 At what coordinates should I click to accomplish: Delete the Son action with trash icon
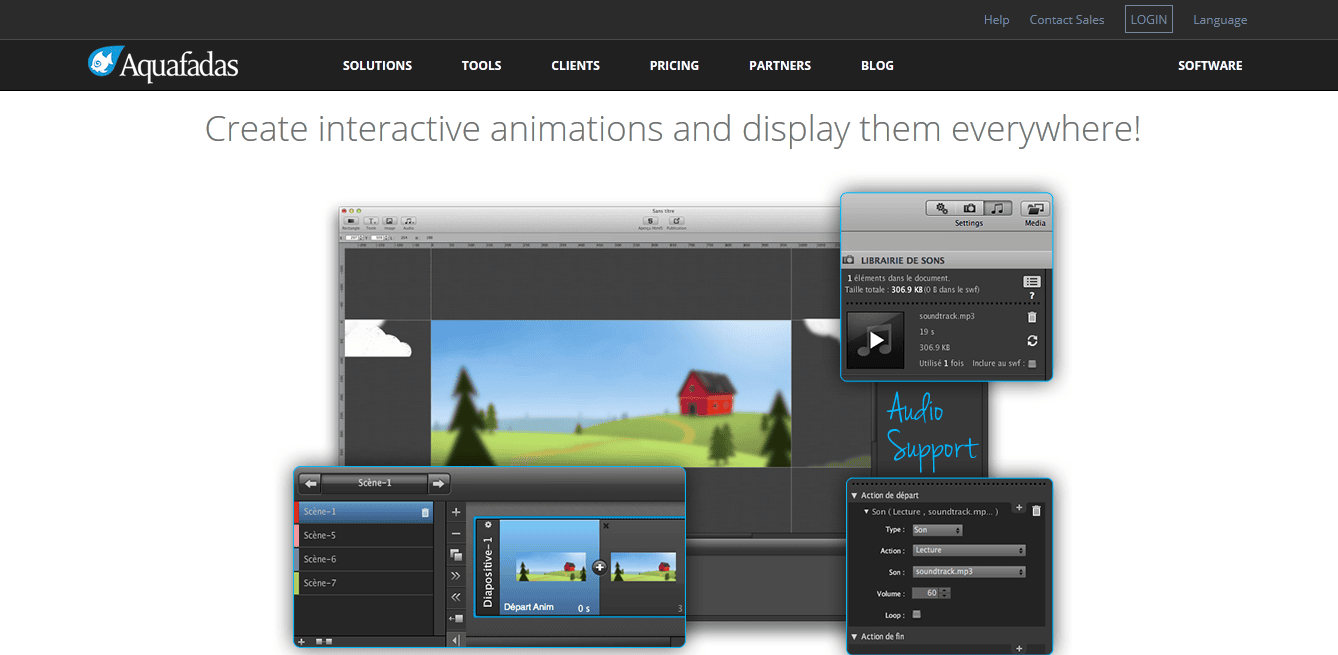[1036, 510]
